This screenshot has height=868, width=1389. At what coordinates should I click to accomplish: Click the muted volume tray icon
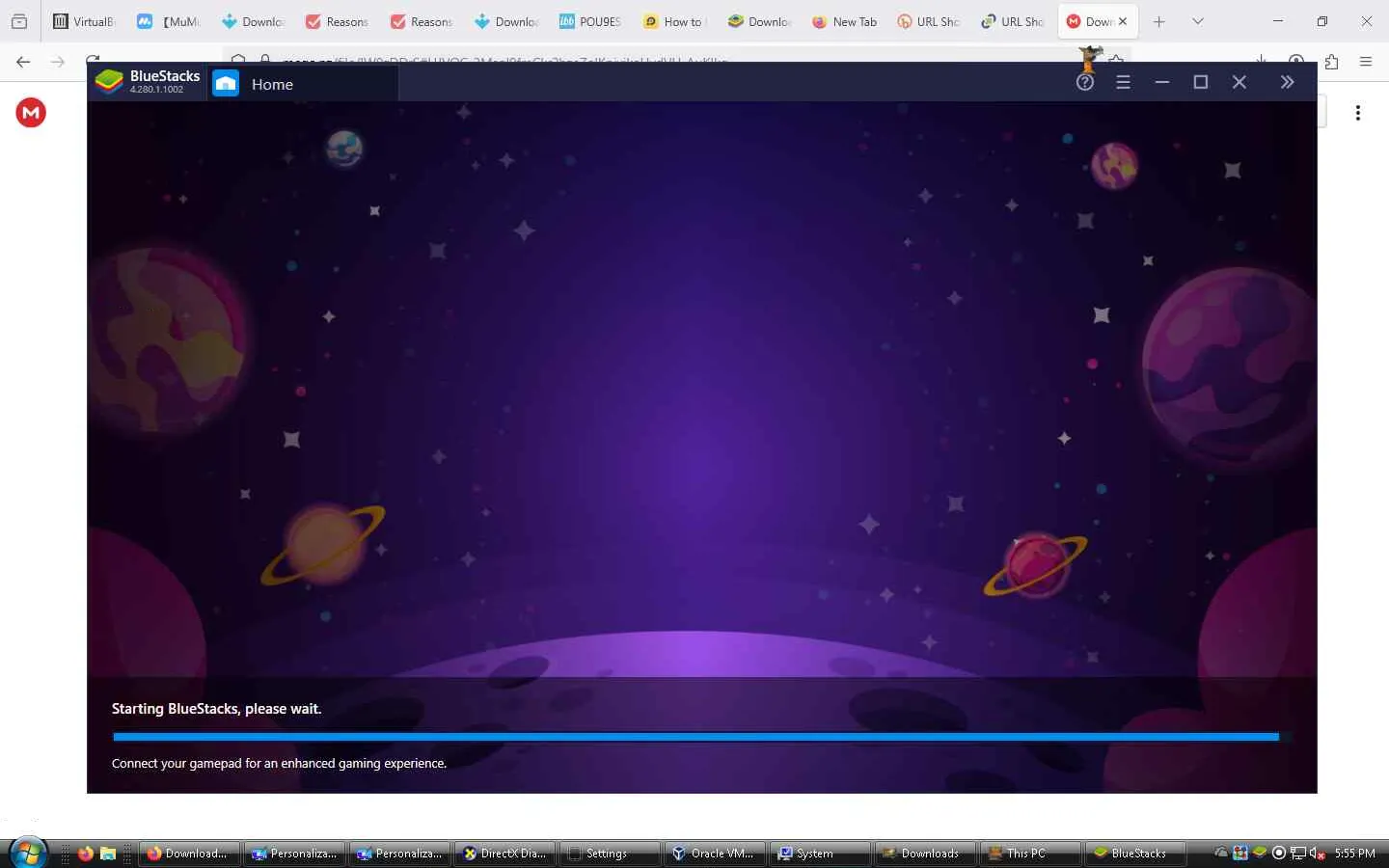[x=1317, y=853]
